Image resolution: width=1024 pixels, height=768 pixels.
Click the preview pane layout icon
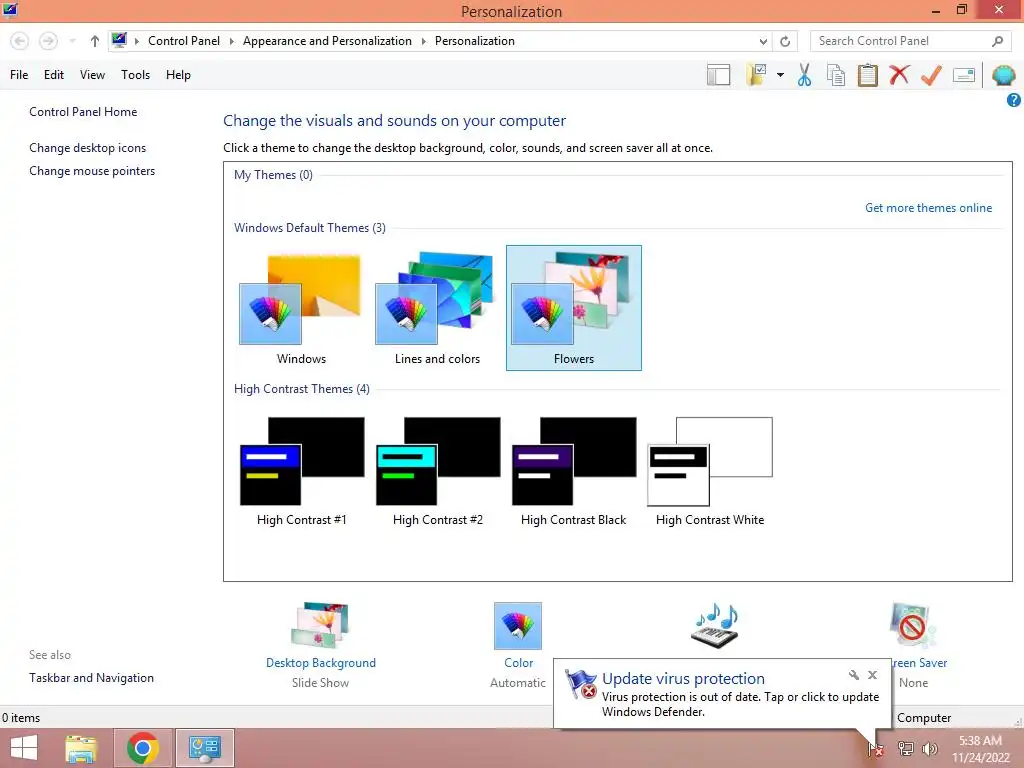[x=718, y=75]
